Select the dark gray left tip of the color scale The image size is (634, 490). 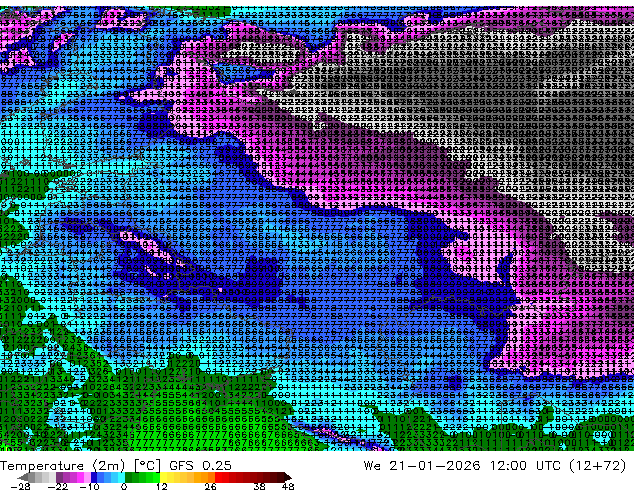pos(23,477)
